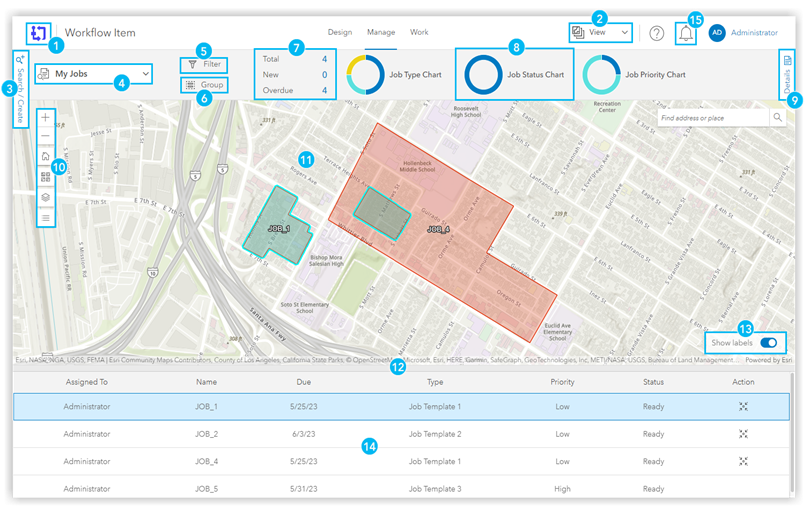810x510 pixels.
Task: Turn off the Show labels toggle
Action: [x=768, y=343]
